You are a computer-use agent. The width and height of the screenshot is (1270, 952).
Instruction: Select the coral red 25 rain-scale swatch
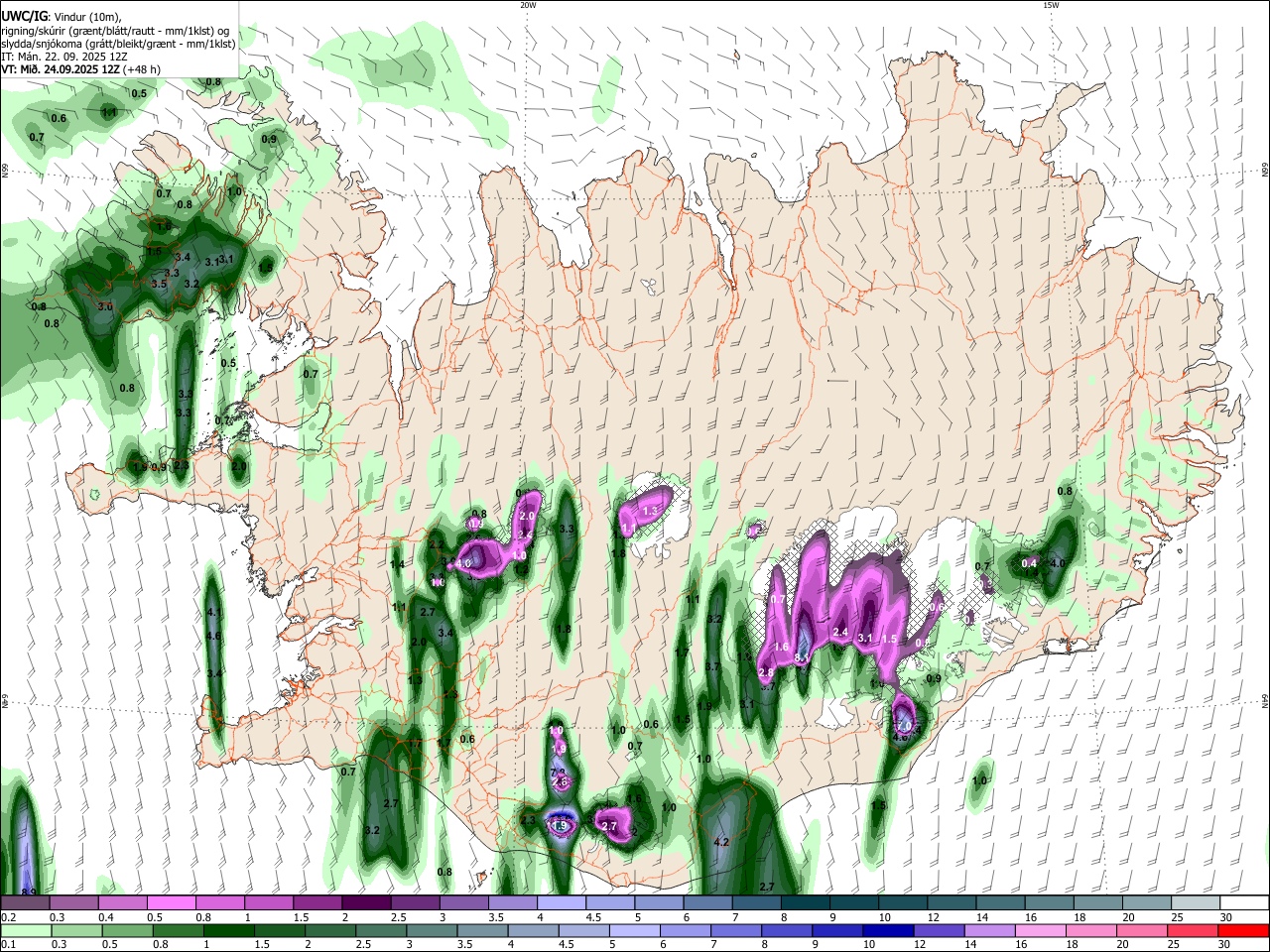[1195, 930]
